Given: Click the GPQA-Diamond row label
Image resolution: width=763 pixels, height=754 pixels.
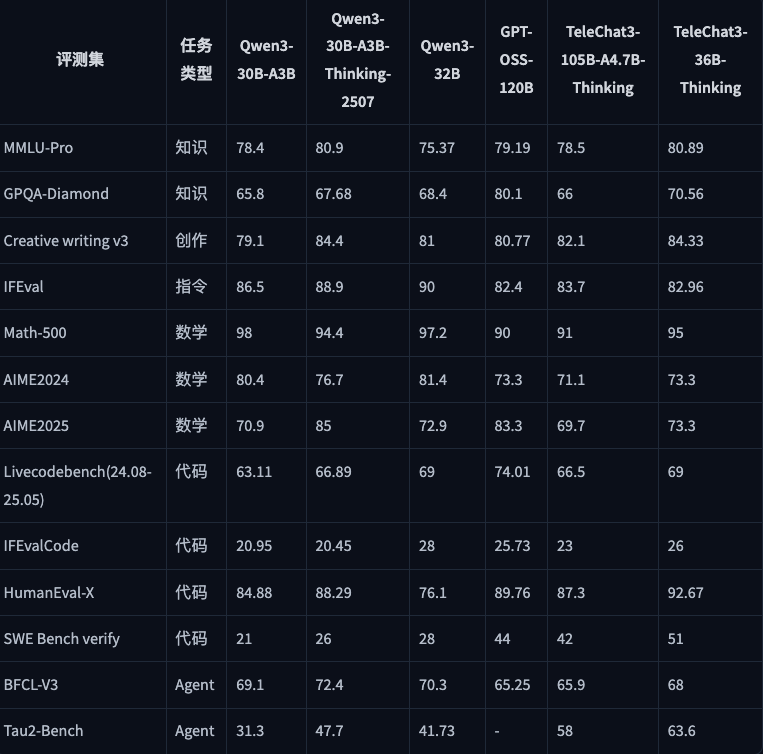Looking at the screenshot, I should [56, 194].
